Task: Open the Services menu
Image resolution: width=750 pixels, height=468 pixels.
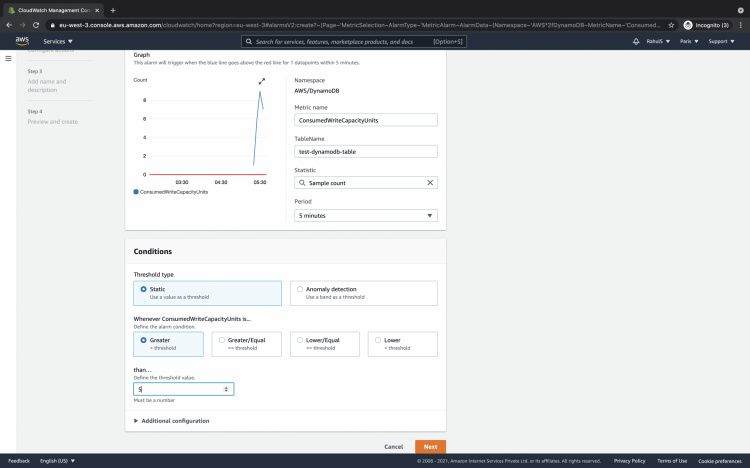Action: [x=59, y=42]
